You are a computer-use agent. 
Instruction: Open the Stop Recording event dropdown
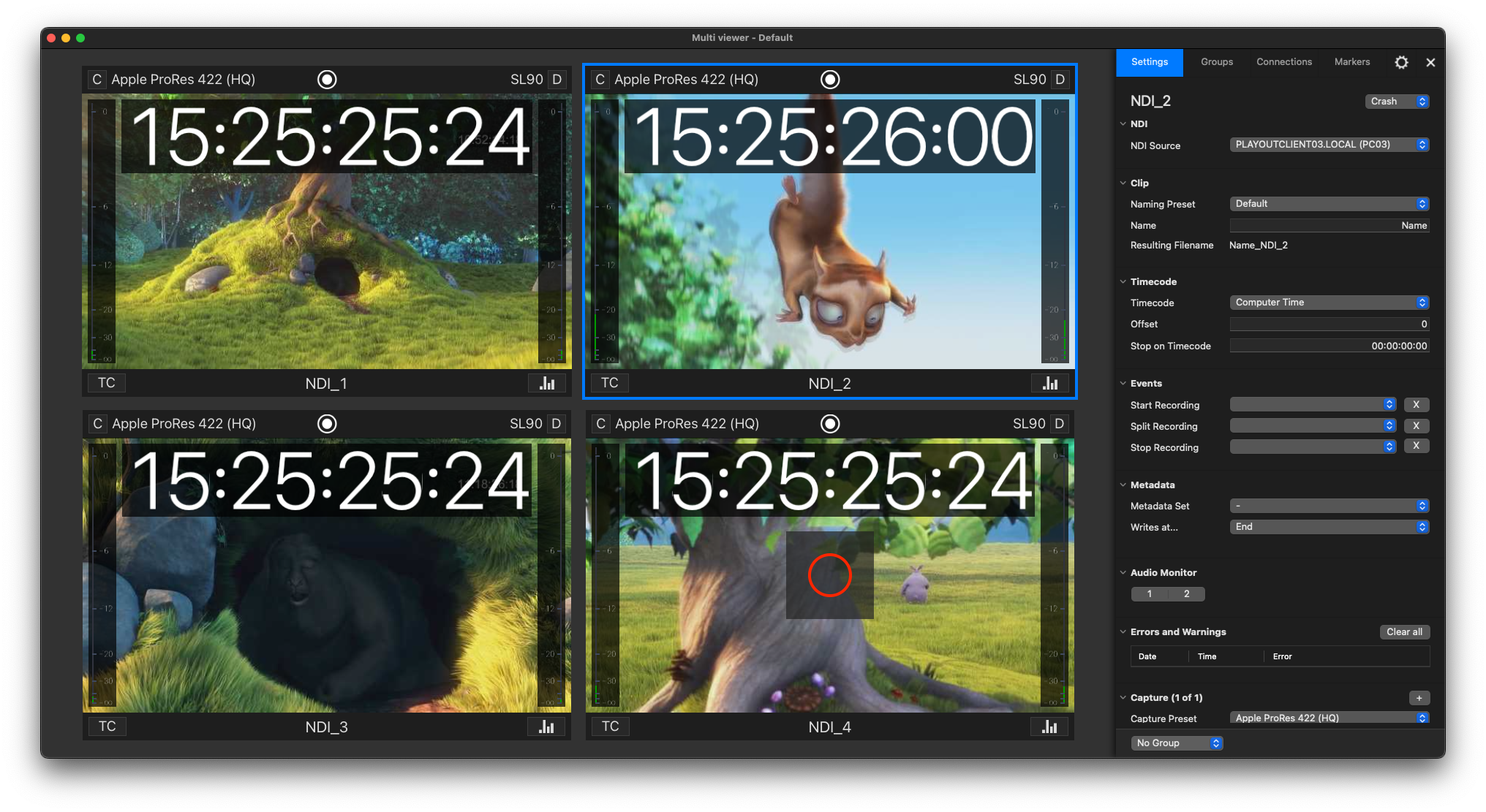pos(1313,447)
